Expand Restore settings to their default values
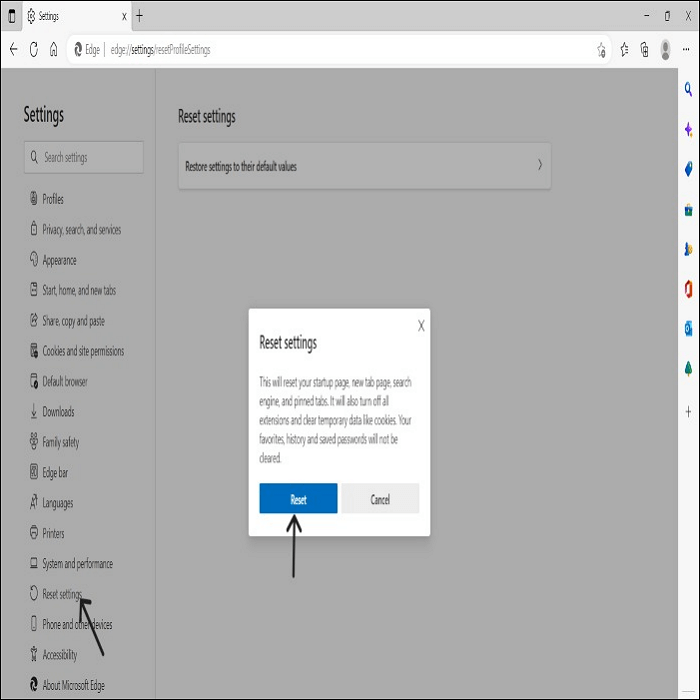The image size is (700, 700). pyautogui.click(x=364, y=166)
